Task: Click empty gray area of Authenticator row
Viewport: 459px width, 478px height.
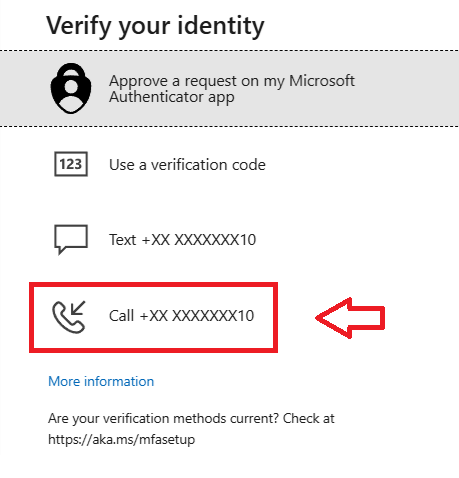Action: click(x=407, y=89)
